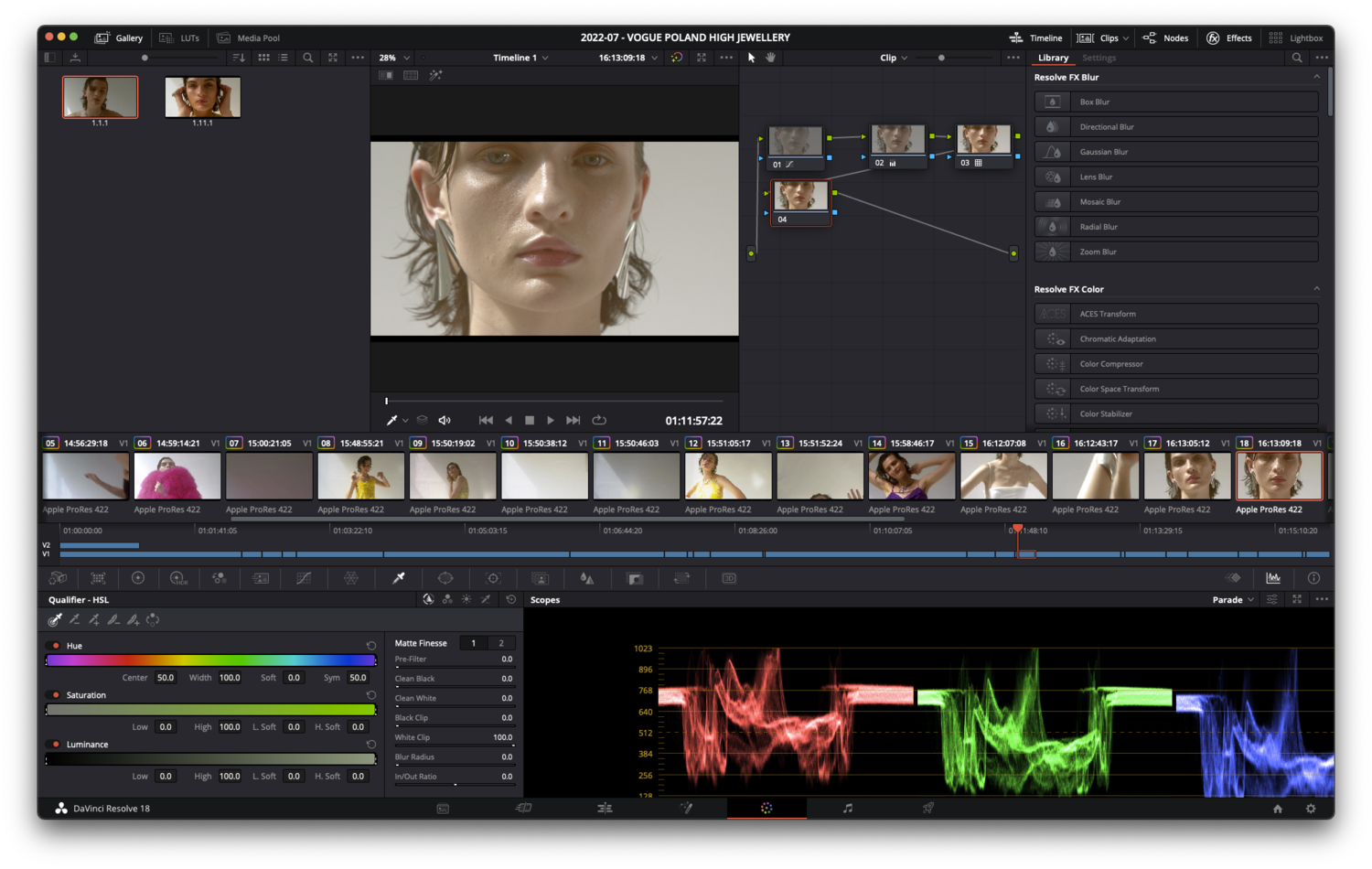Switch to the Fairlight page

click(x=847, y=808)
